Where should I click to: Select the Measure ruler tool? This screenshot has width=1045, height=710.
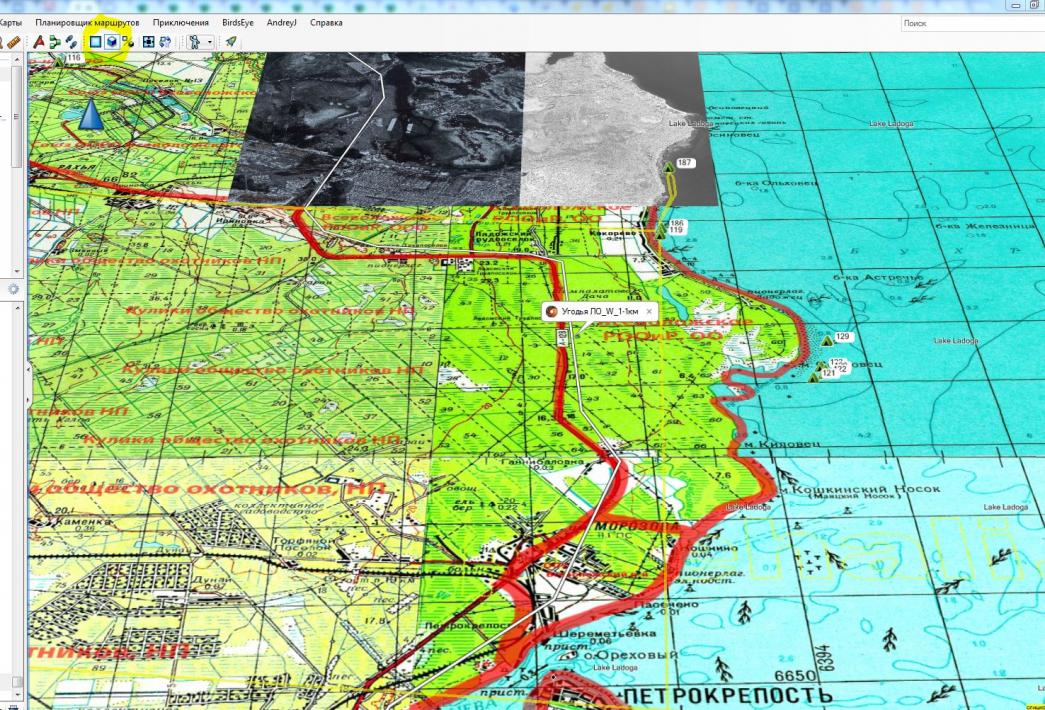(12, 42)
